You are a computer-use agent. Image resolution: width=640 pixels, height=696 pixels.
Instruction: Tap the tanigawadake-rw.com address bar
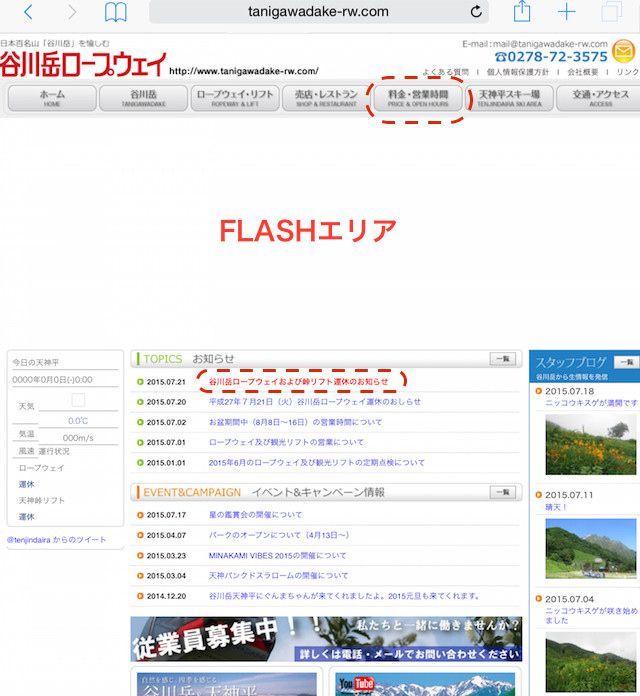click(x=317, y=12)
